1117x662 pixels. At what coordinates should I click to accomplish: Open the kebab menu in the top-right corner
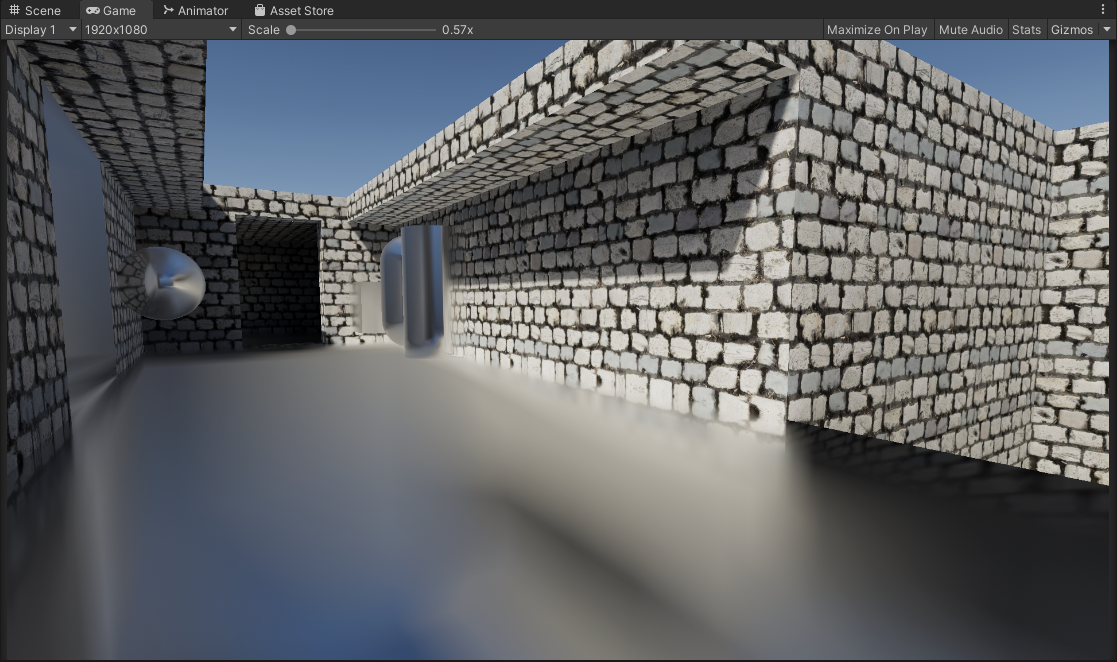pos(1105,9)
